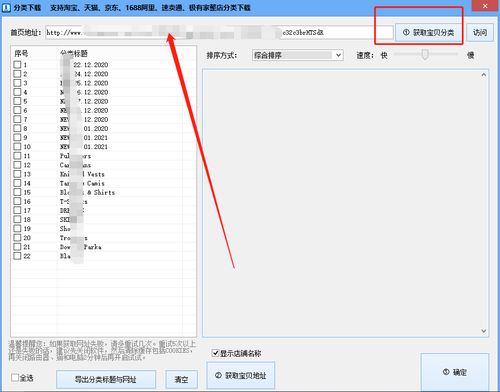Select the checkbox in row 13

[17, 174]
